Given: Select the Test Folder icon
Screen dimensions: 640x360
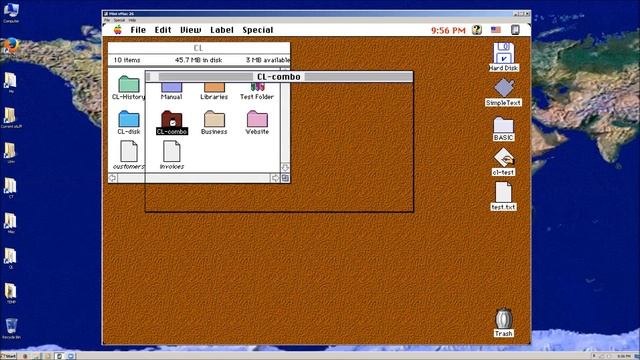Looking at the screenshot, I should [x=257, y=88].
